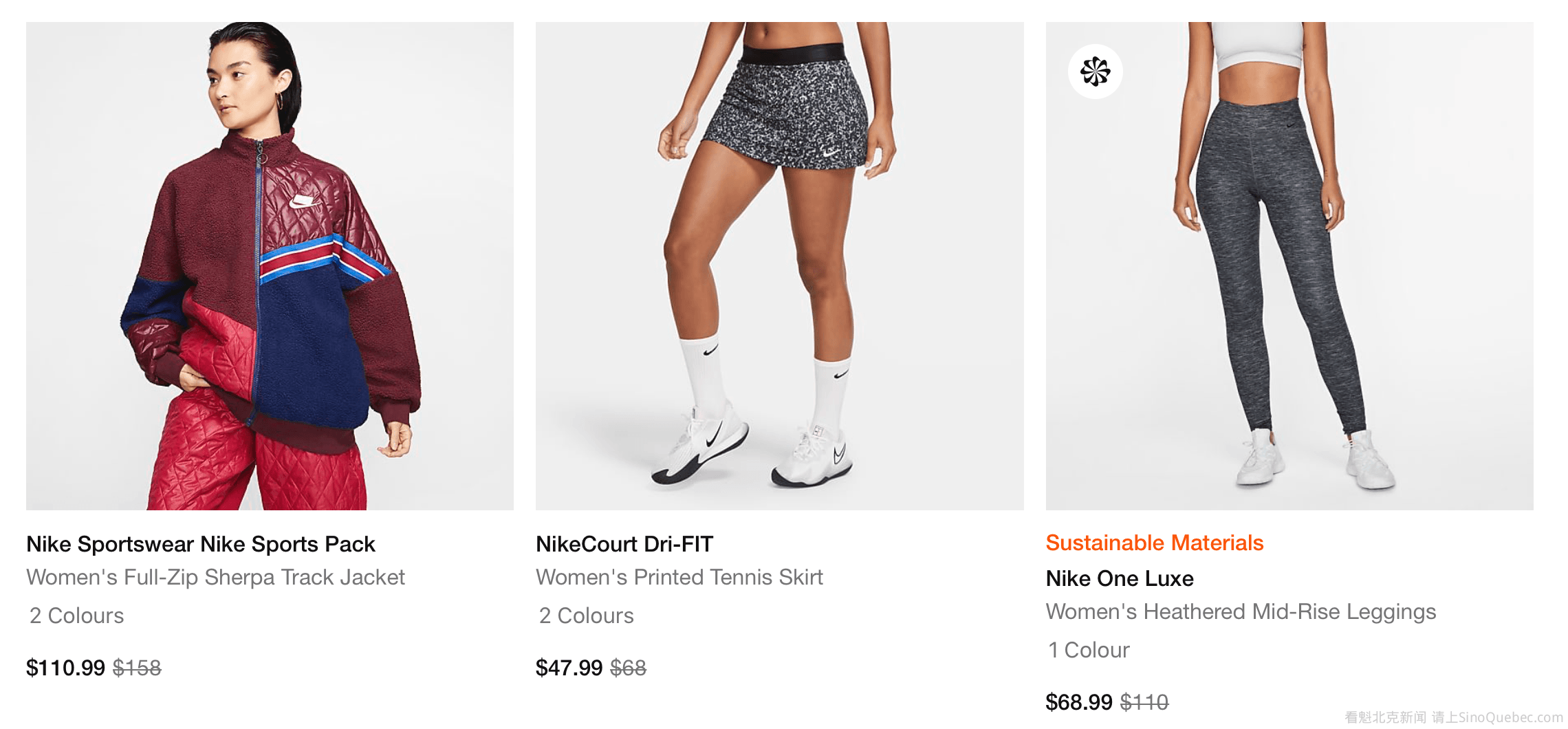1568x729 pixels.
Task: Click the Nike One Luxe product title
Action: coord(1119,578)
